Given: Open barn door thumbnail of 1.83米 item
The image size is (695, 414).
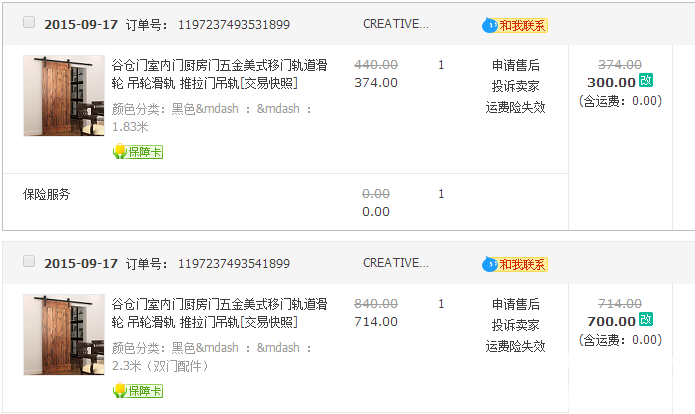Looking at the screenshot, I should click(x=63, y=96).
